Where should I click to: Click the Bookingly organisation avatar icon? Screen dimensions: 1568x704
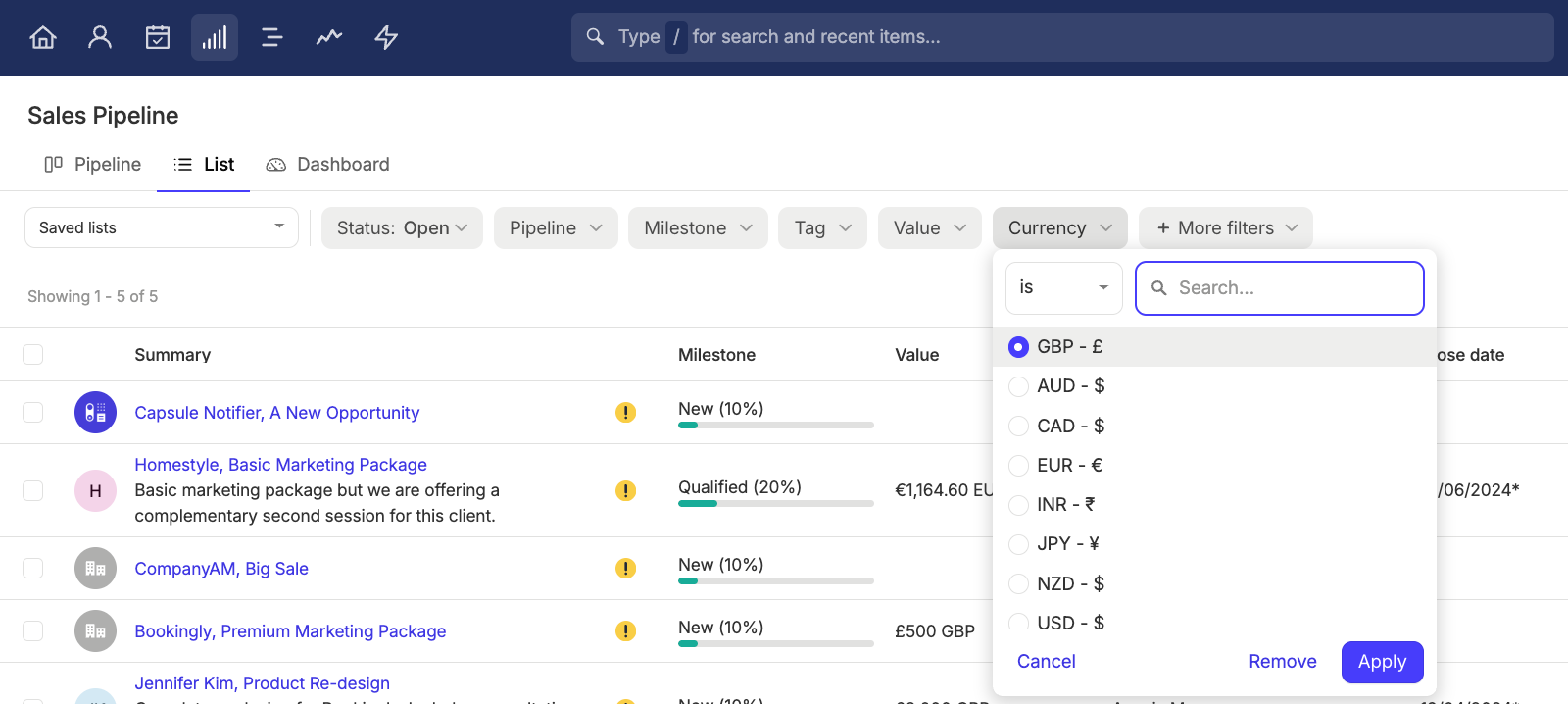tap(95, 630)
